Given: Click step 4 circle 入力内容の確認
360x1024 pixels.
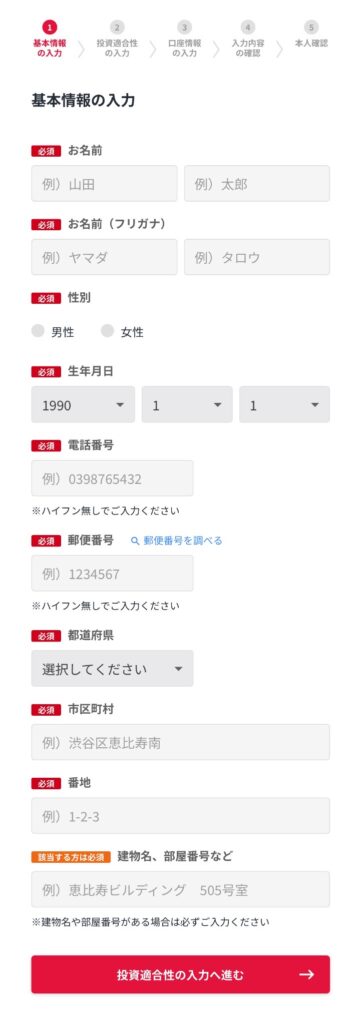Looking at the screenshot, I should 248,27.
